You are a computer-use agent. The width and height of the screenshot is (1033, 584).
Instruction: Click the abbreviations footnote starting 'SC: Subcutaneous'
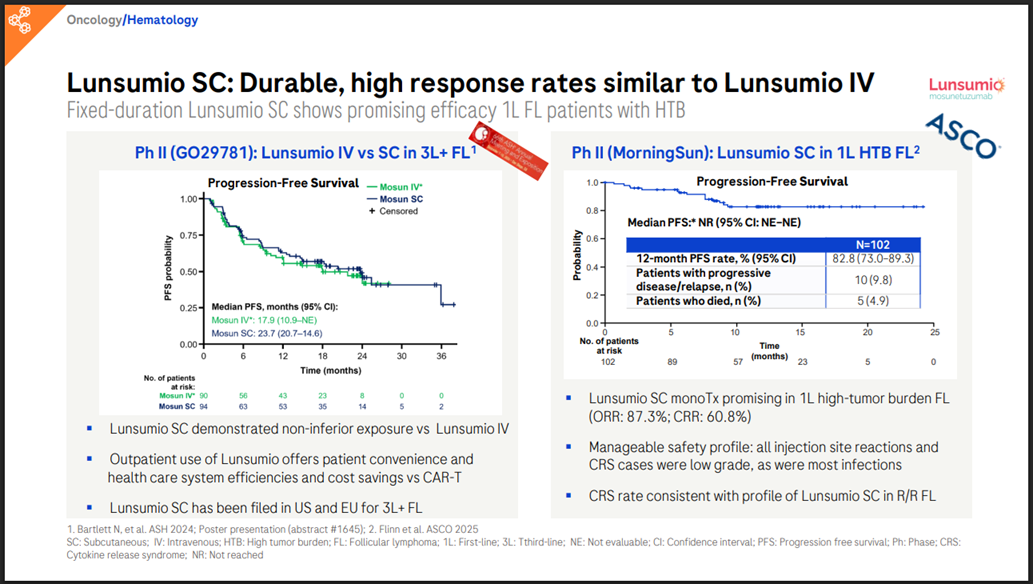tap(514, 548)
